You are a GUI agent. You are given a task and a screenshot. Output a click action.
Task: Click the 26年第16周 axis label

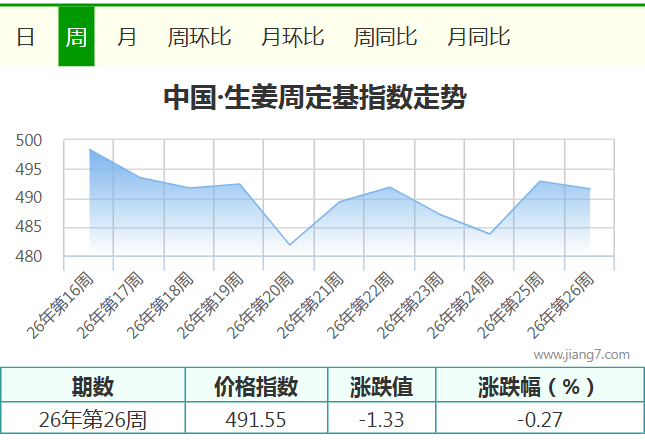[x=60, y=305]
